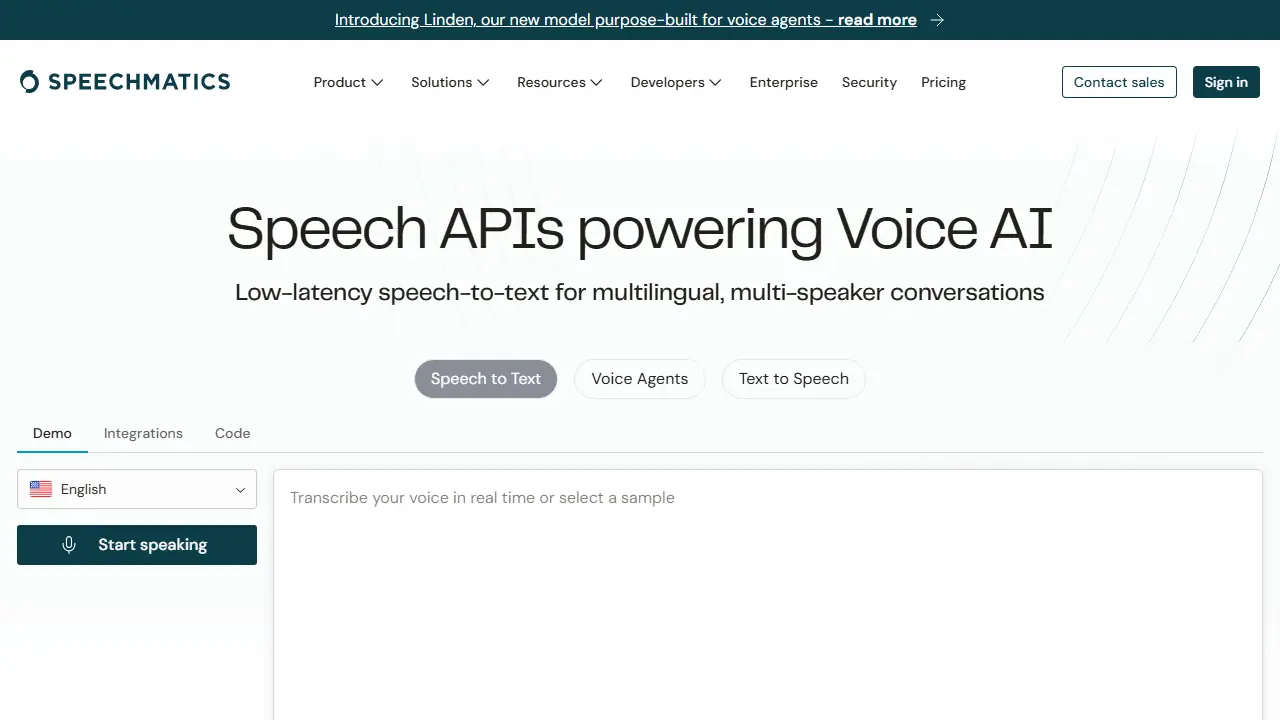
Task: Click the Sign in button
Action: tap(1226, 82)
